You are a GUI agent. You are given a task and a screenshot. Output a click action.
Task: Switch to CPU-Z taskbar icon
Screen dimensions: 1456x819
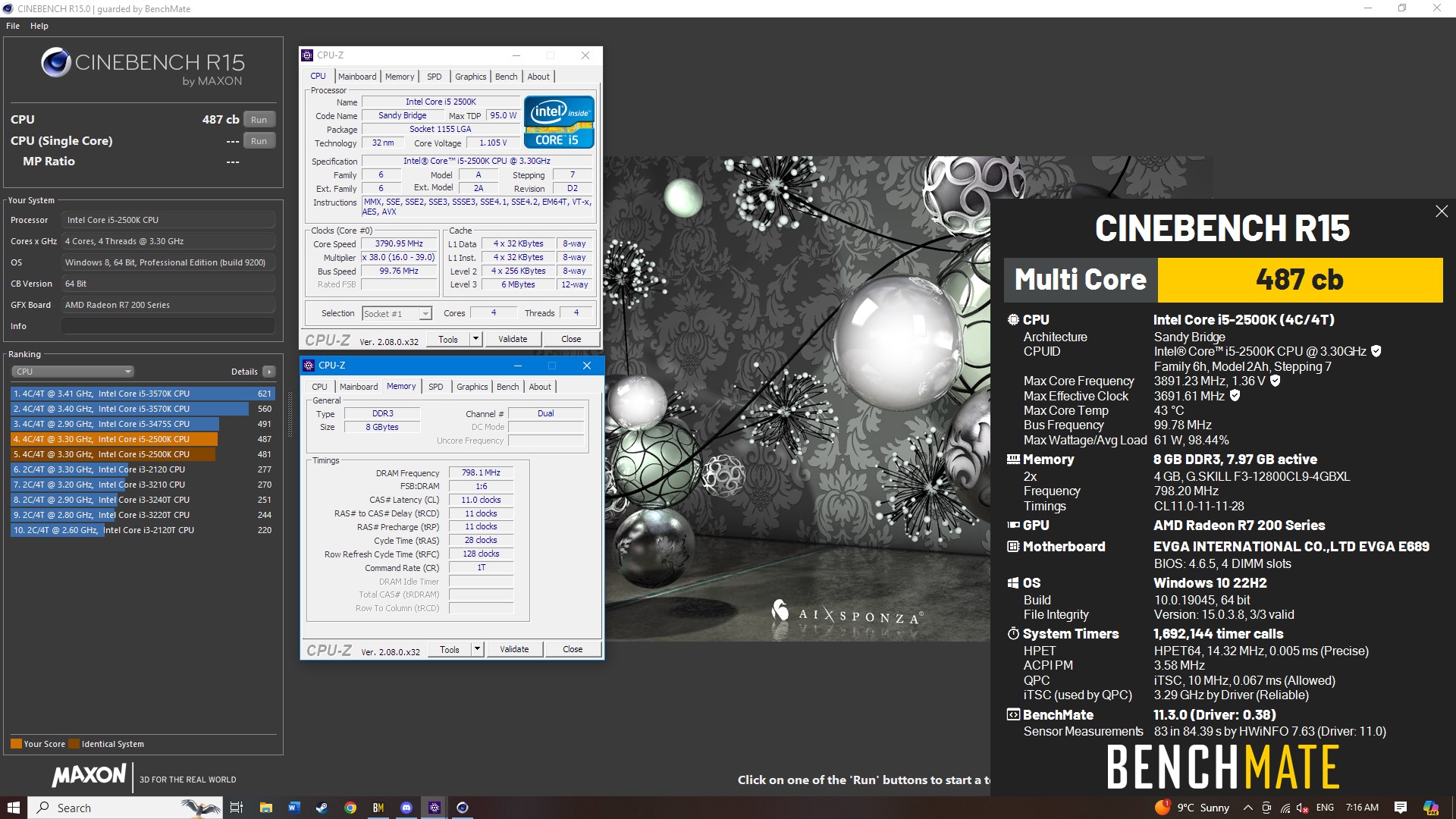click(x=435, y=808)
